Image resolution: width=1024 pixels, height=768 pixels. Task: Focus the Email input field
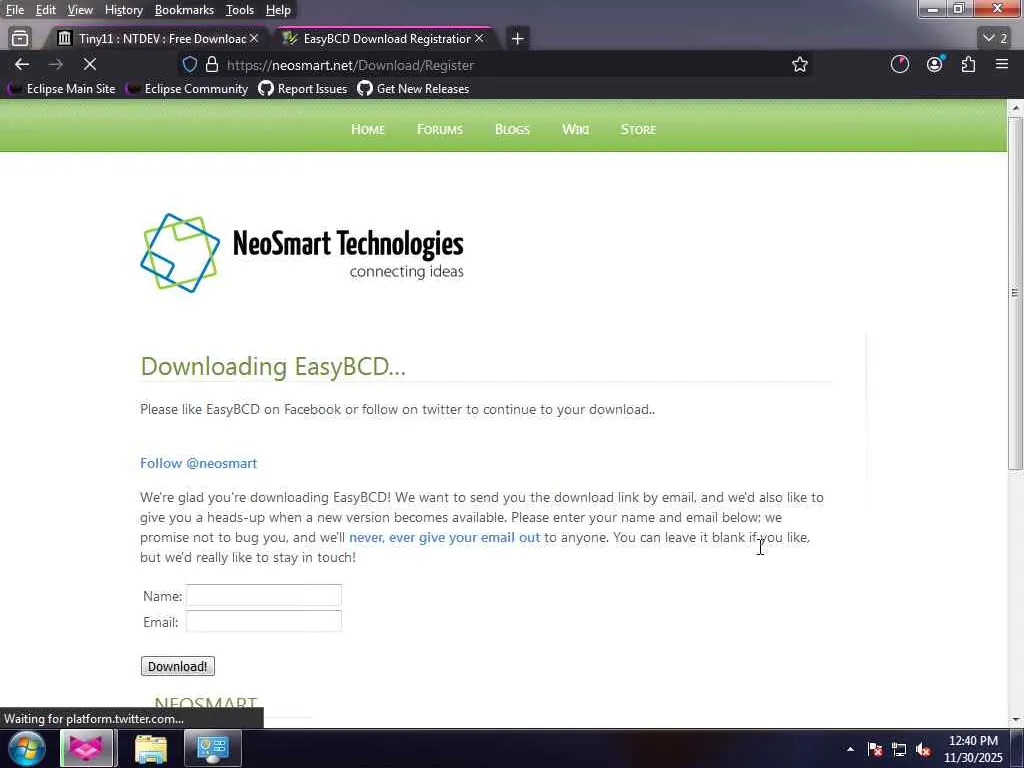tap(264, 621)
